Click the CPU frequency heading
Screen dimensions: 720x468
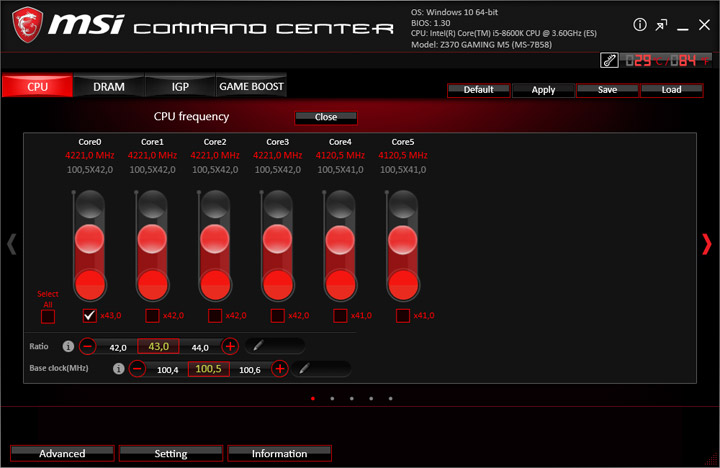click(x=191, y=117)
